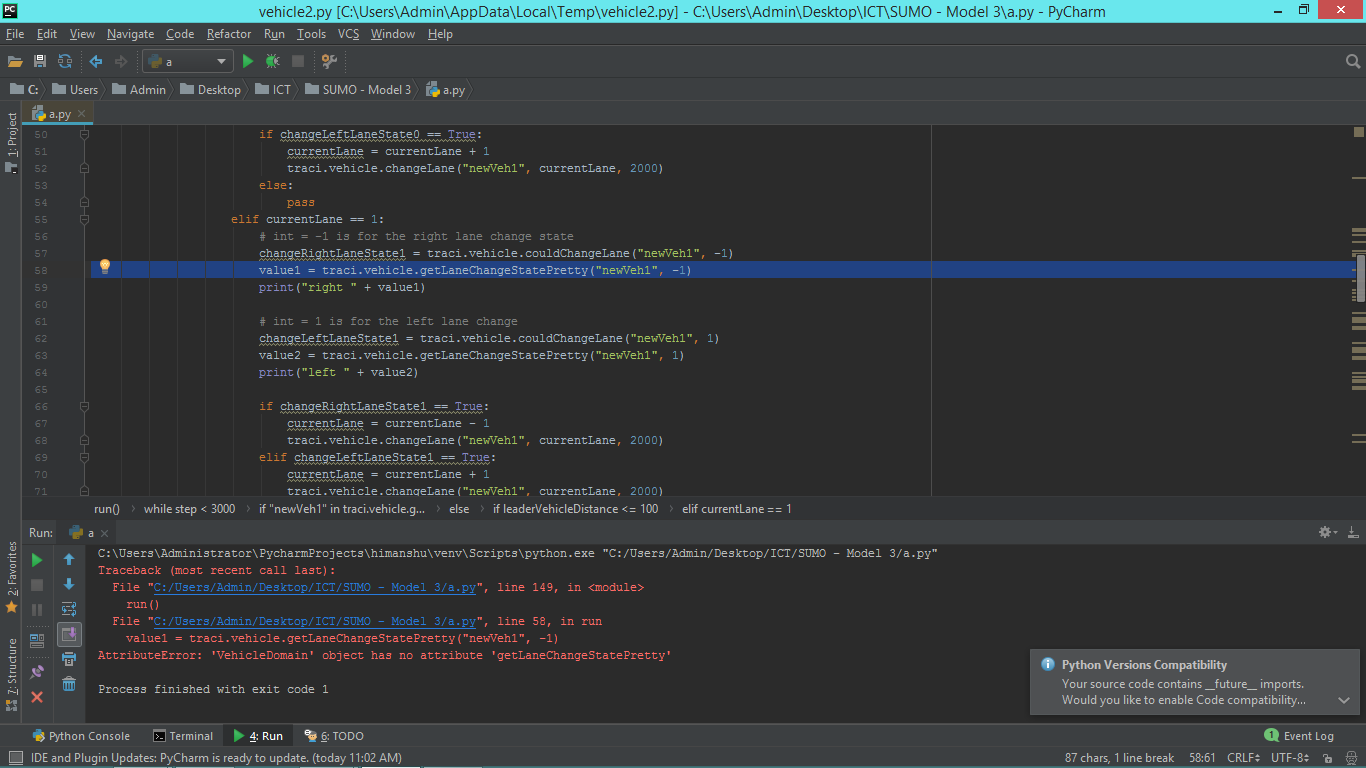
Task: Click the Print icon in Run console
Action: point(69,659)
